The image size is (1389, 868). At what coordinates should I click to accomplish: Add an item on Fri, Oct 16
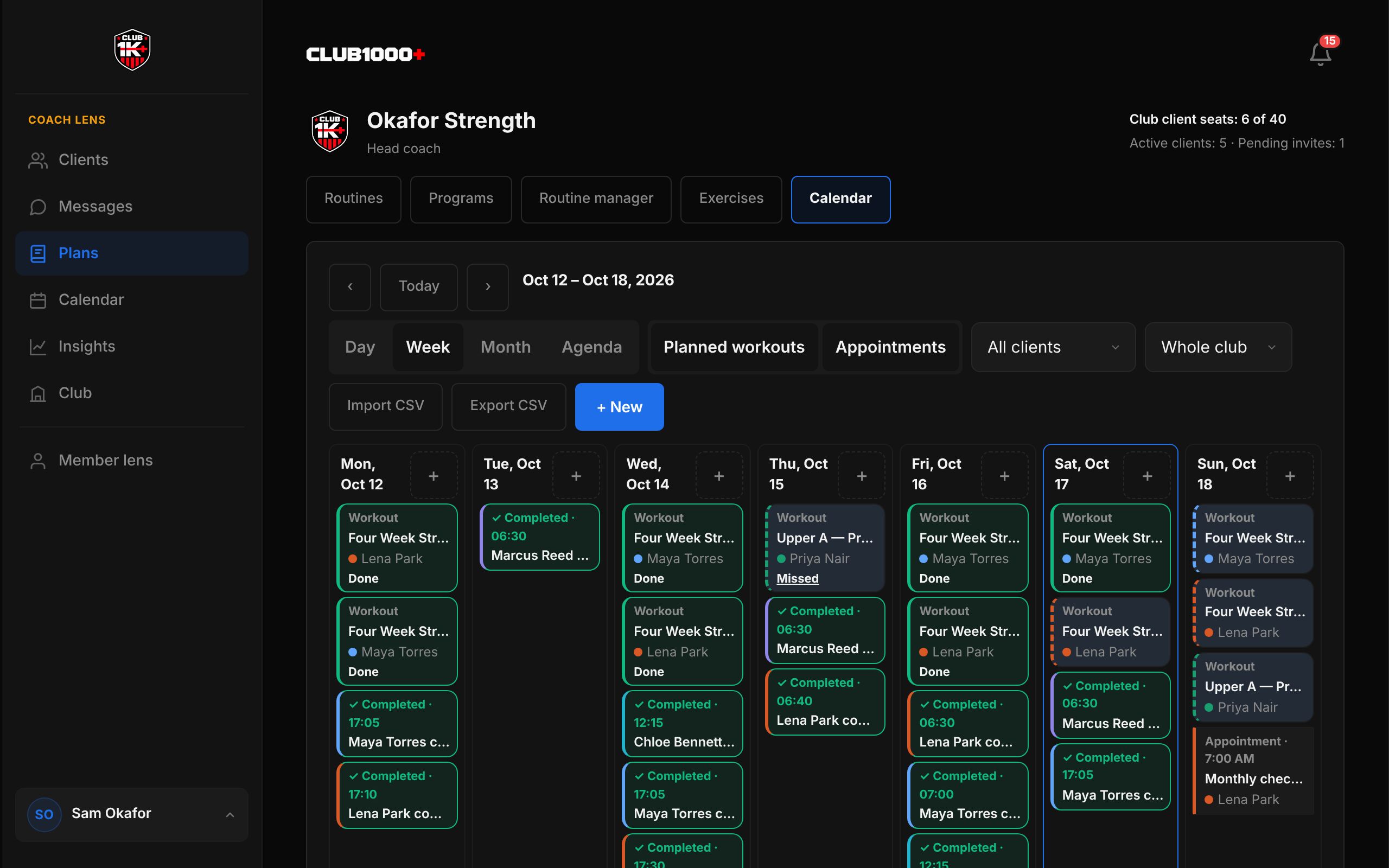click(1004, 475)
